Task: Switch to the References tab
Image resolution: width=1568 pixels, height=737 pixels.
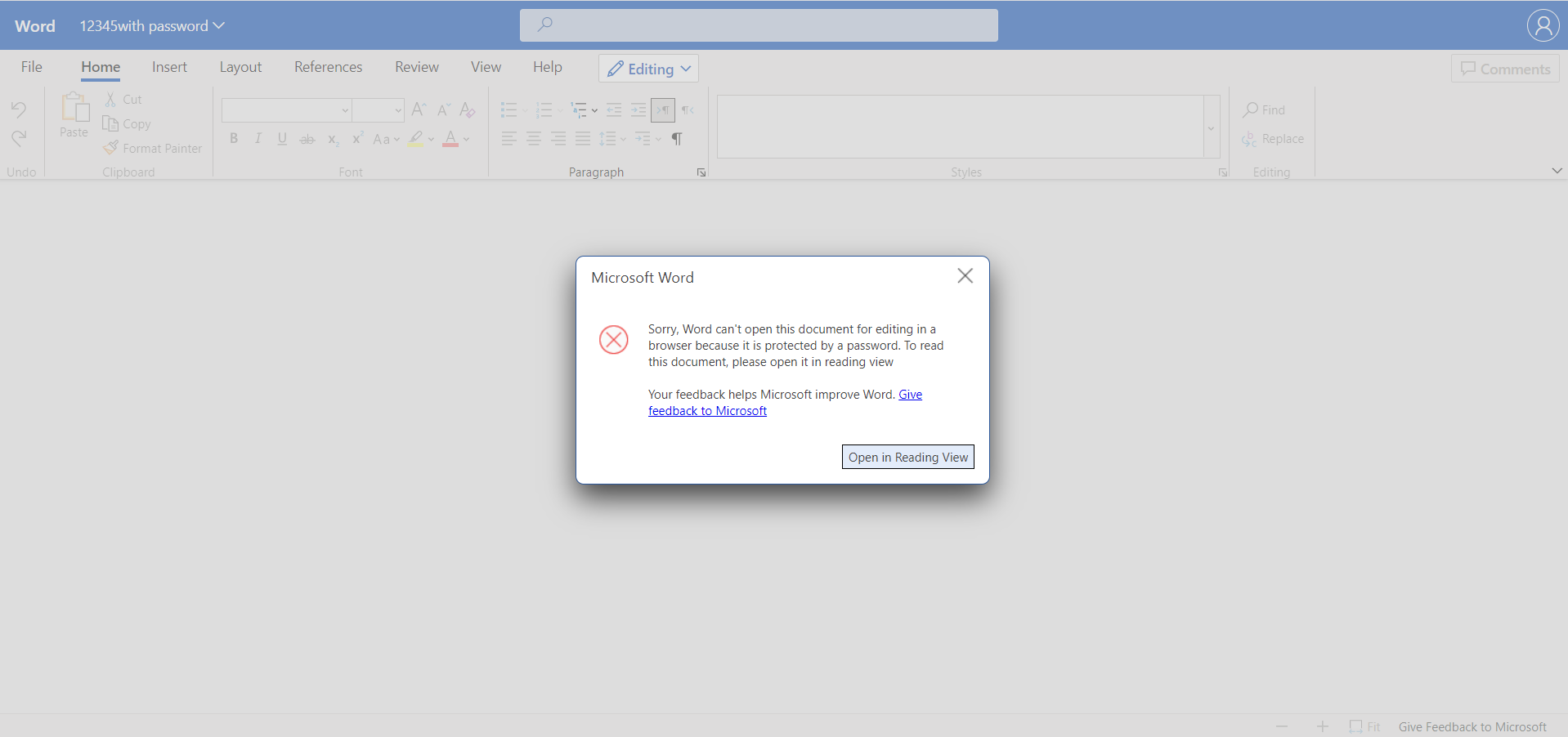Action: click(328, 67)
